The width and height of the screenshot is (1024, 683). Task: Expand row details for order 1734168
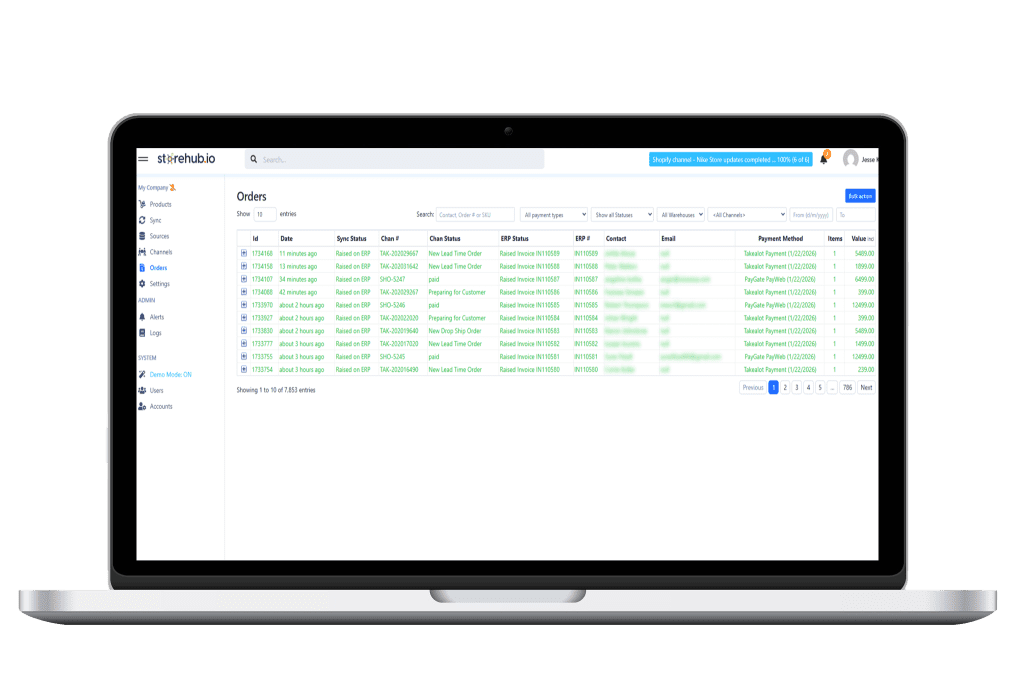point(244,254)
